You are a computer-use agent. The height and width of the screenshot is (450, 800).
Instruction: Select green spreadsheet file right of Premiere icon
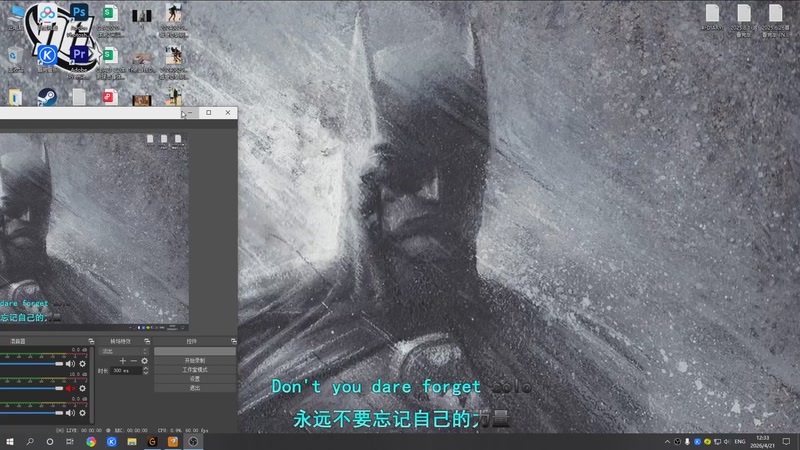click(109, 62)
